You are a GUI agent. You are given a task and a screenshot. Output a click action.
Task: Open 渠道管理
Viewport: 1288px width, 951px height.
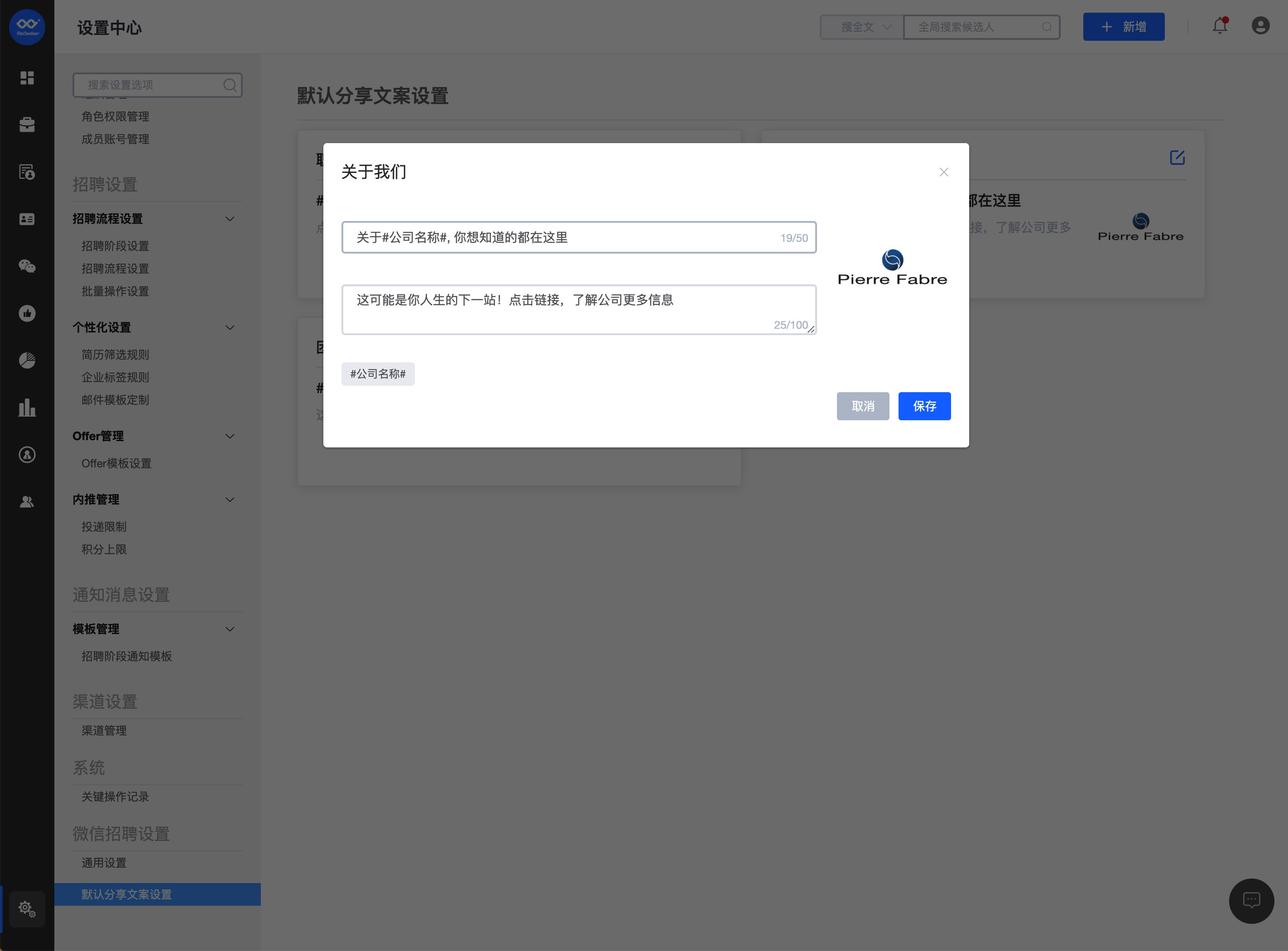pos(104,730)
